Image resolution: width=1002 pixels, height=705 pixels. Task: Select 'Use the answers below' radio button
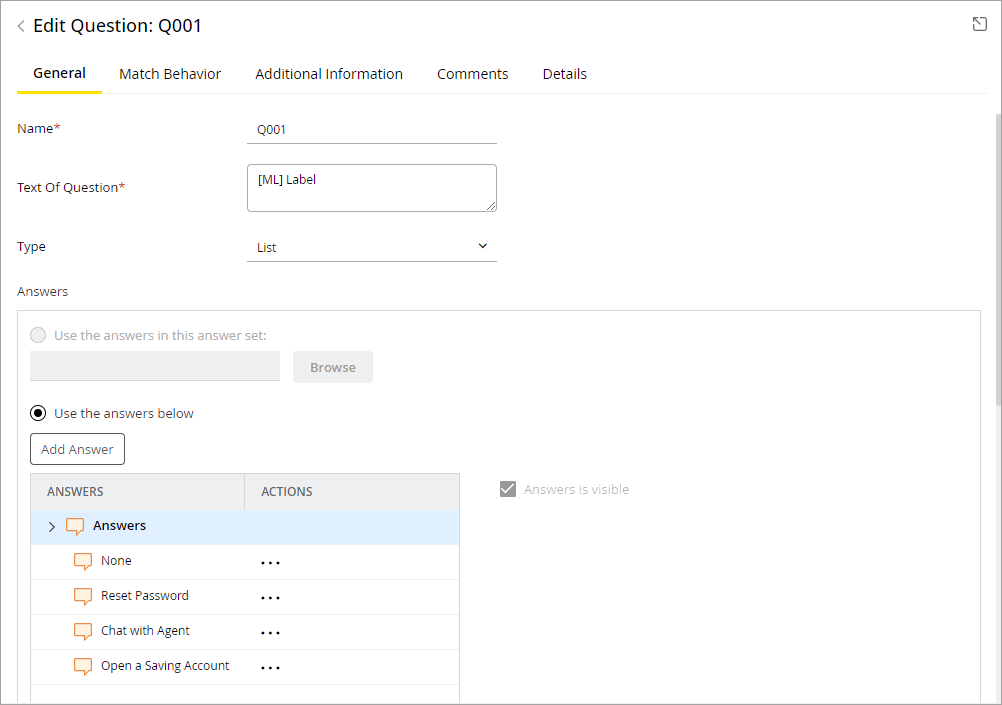[38, 413]
